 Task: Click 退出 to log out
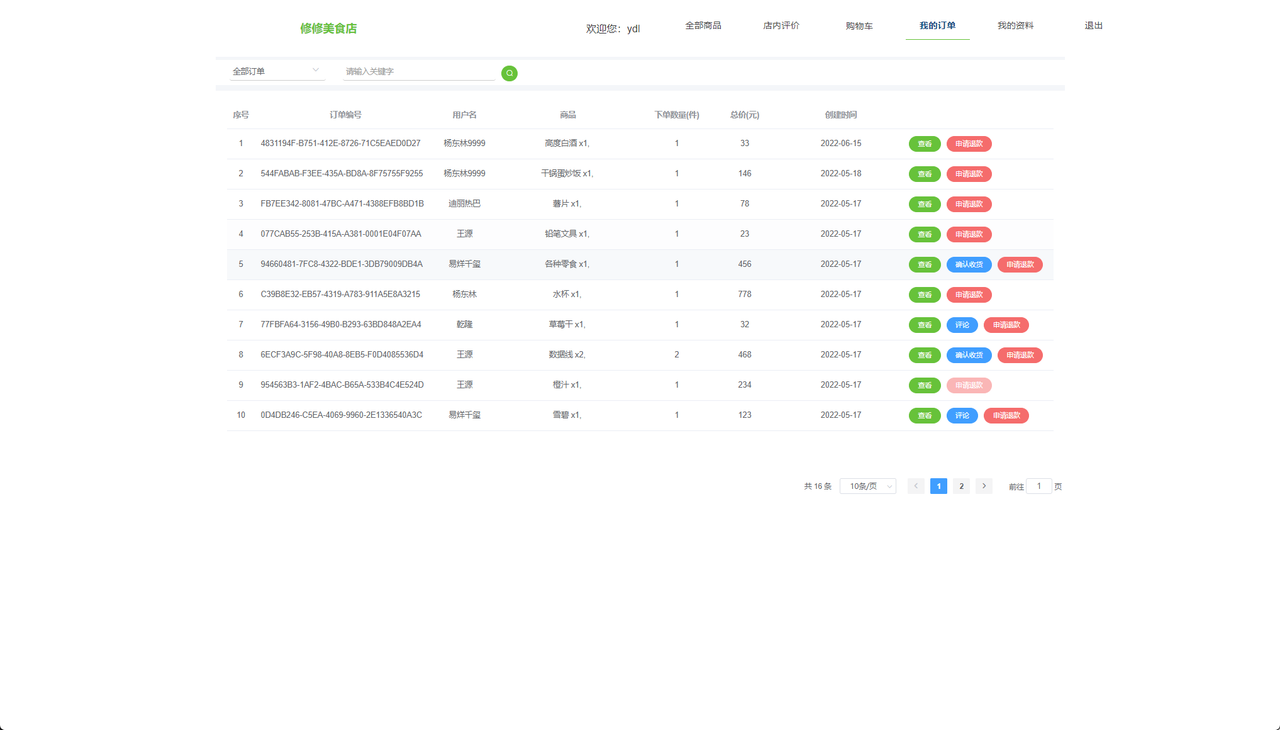[1093, 25]
